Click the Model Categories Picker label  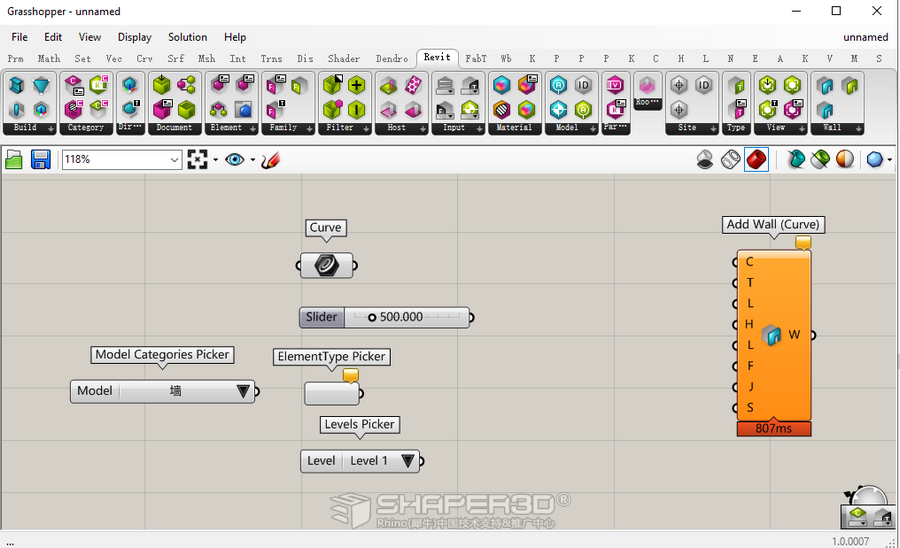point(162,355)
